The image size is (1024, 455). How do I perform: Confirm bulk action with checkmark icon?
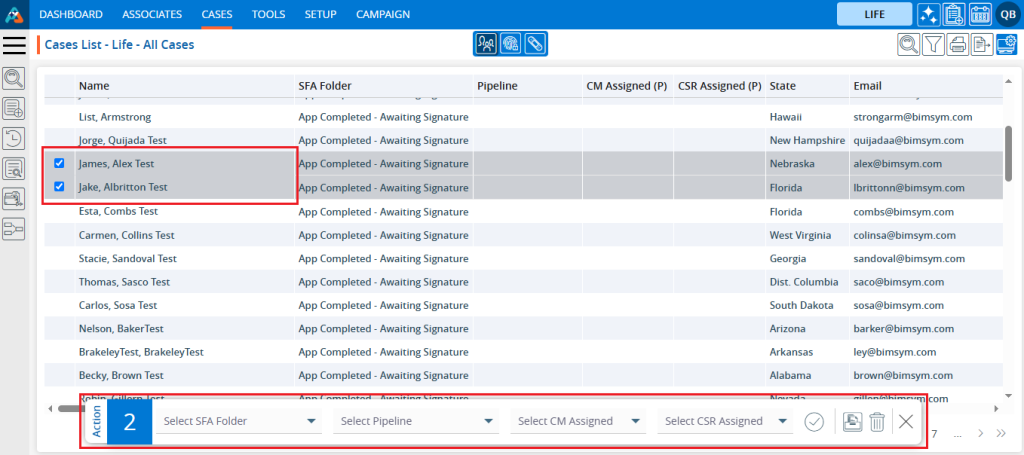(x=814, y=422)
